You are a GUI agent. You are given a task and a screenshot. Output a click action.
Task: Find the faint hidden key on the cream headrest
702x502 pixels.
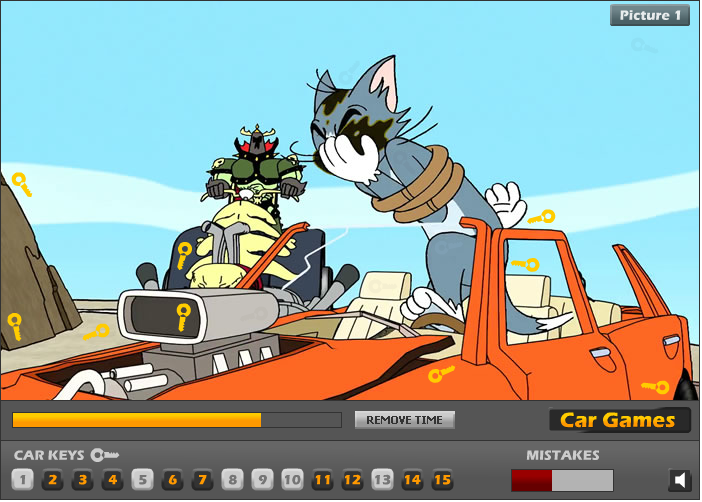coord(383,286)
